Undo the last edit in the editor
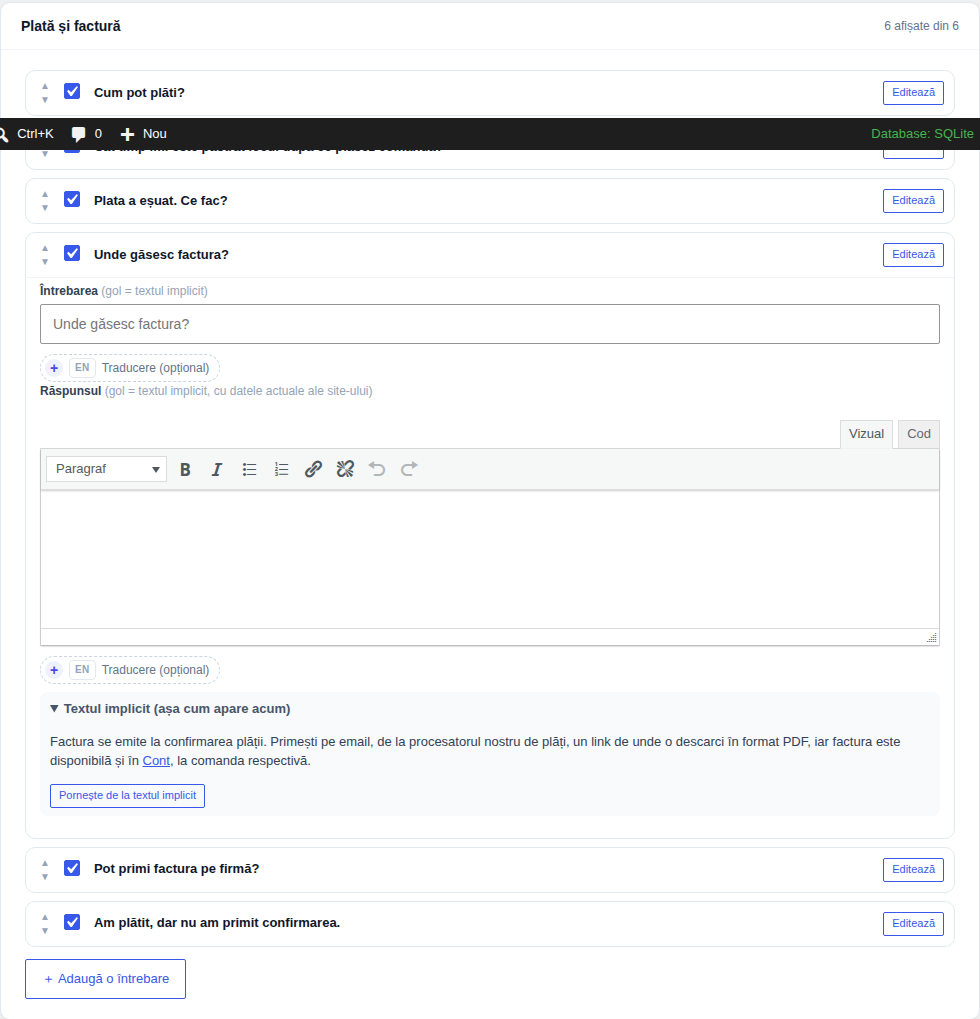 [x=377, y=469]
